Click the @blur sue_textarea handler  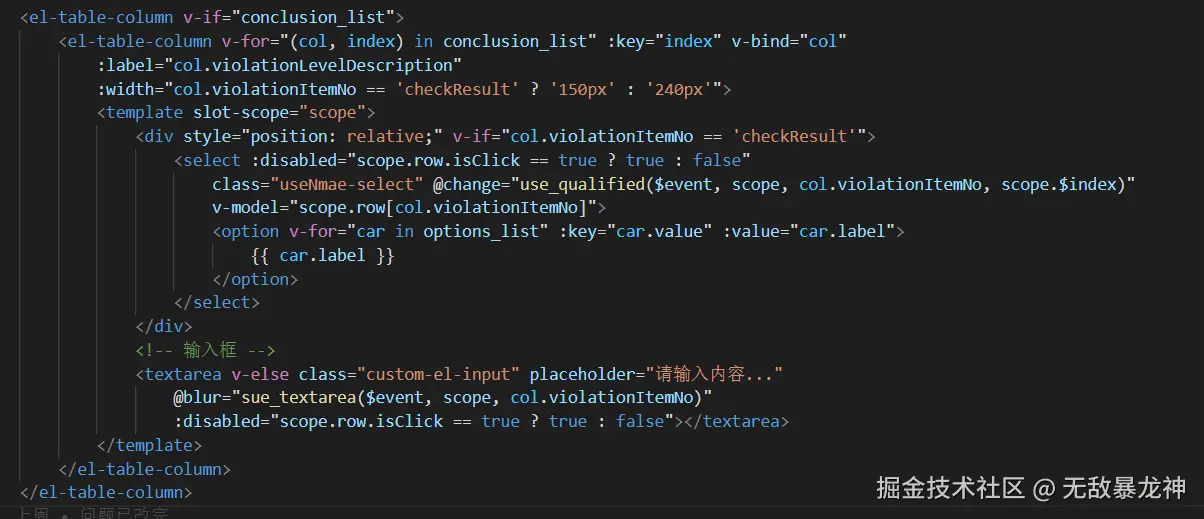tap(435, 398)
